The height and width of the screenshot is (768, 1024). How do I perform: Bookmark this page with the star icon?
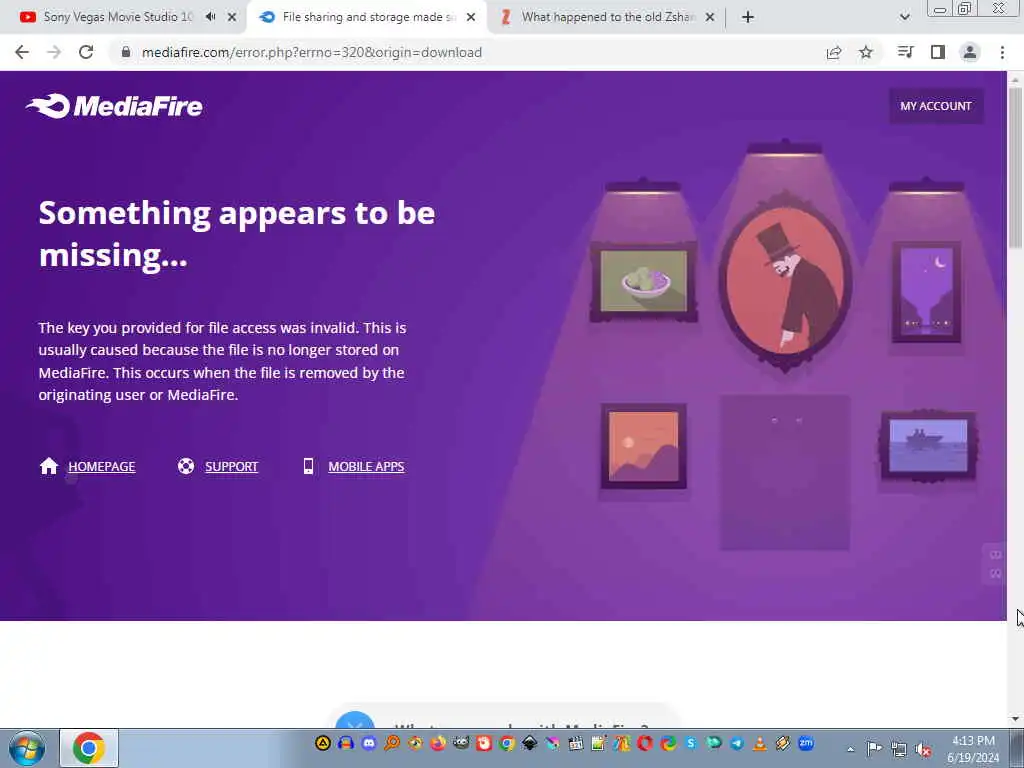coord(866,52)
